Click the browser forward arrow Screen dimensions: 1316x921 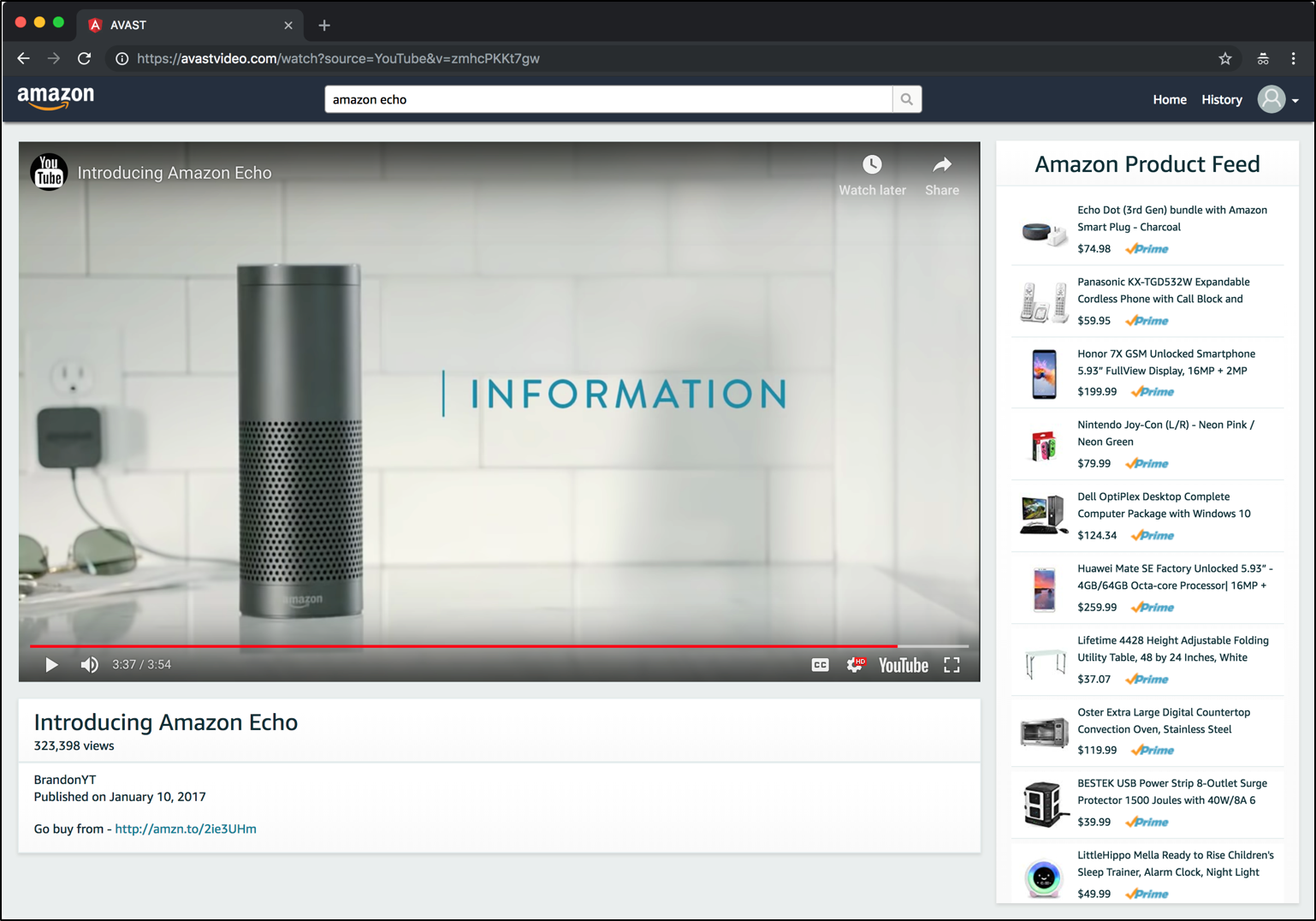(54, 58)
